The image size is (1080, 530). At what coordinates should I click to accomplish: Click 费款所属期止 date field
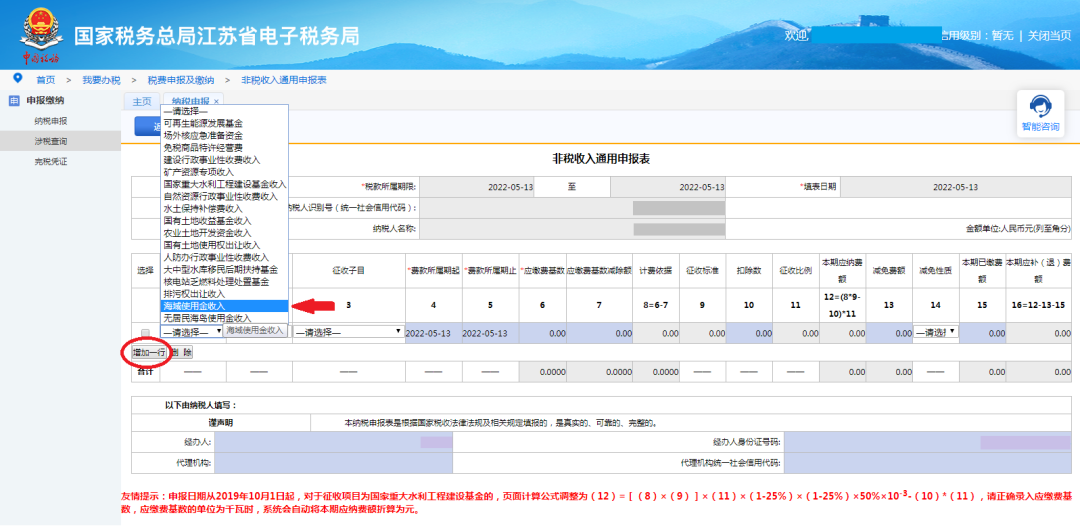click(x=490, y=332)
